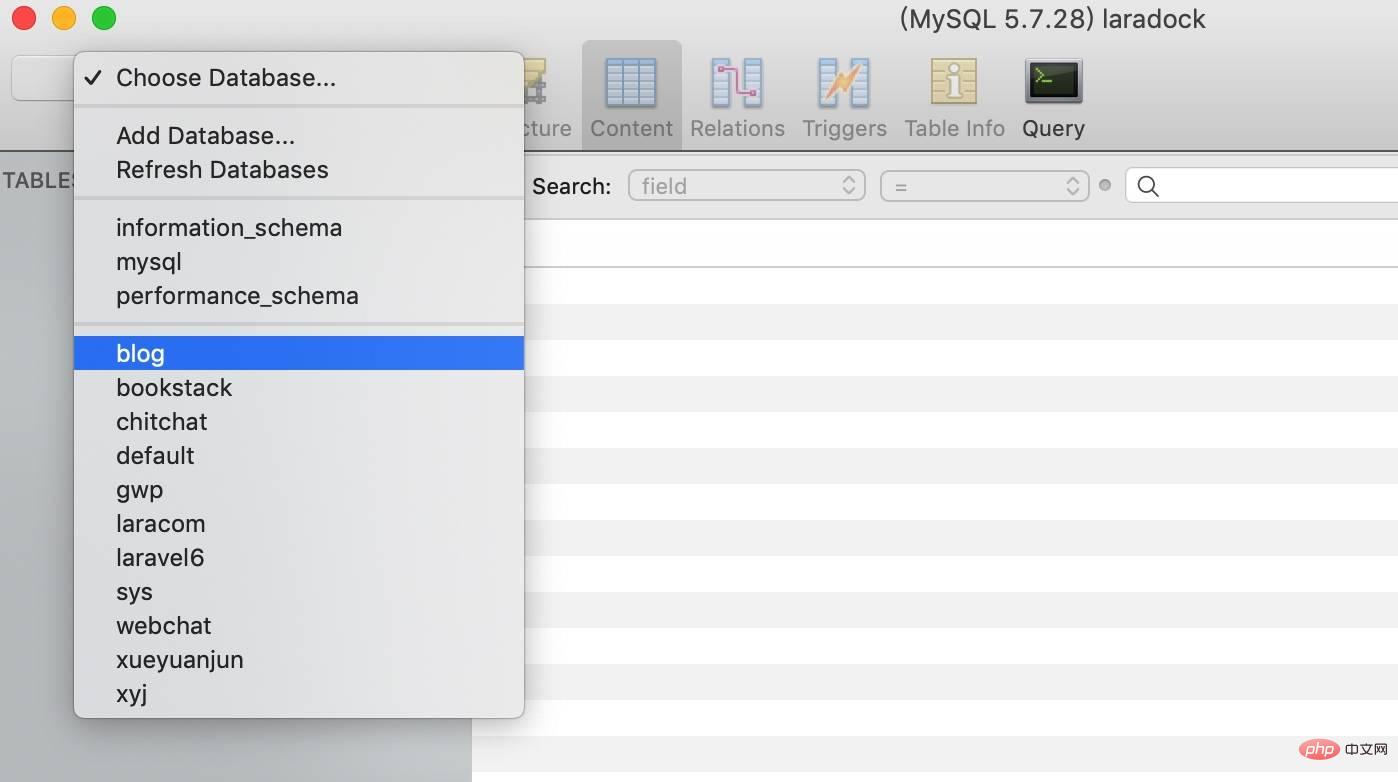
Task: Select the mysql database
Action: click(299, 262)
